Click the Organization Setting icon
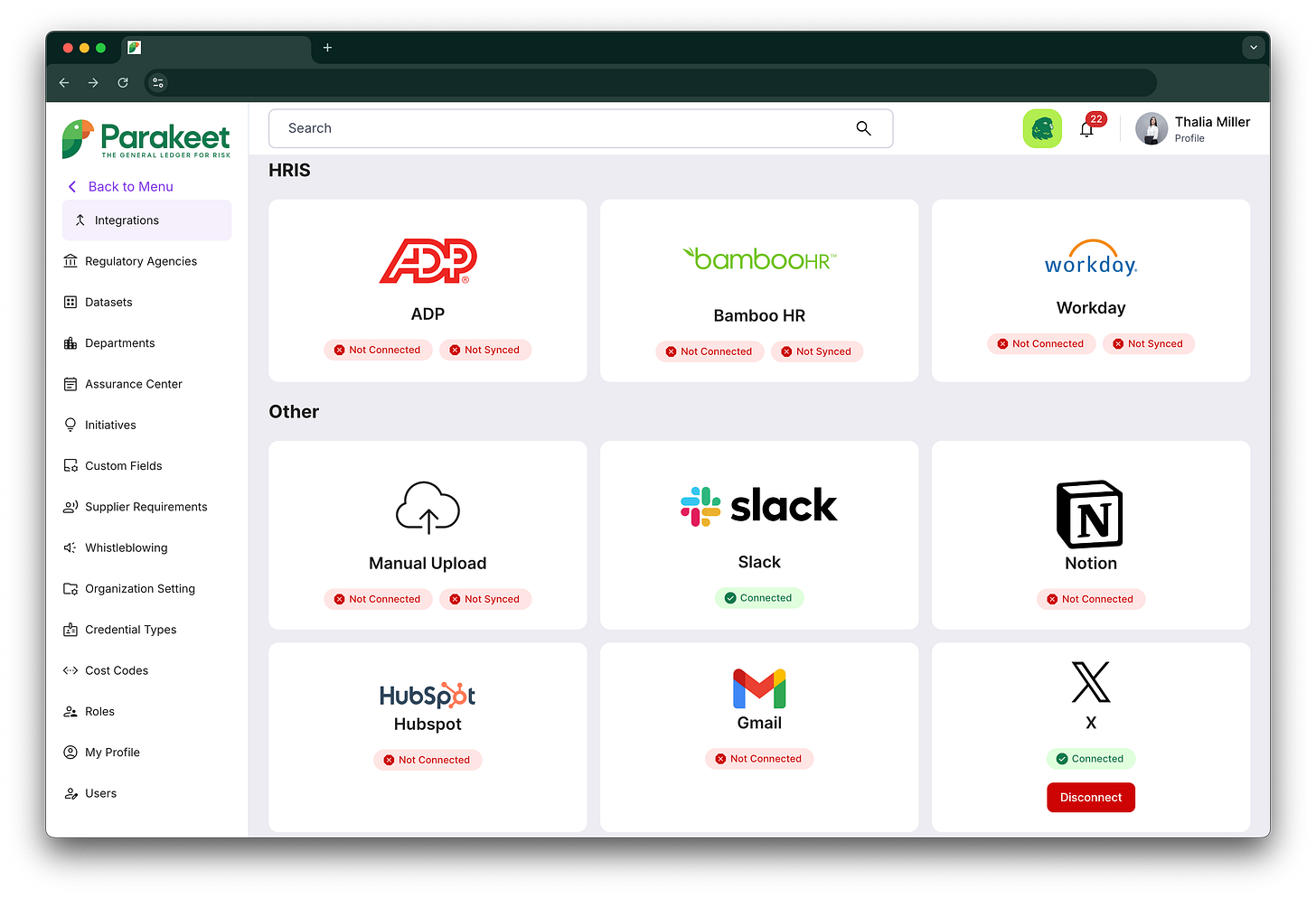 [x=70, y=589]
